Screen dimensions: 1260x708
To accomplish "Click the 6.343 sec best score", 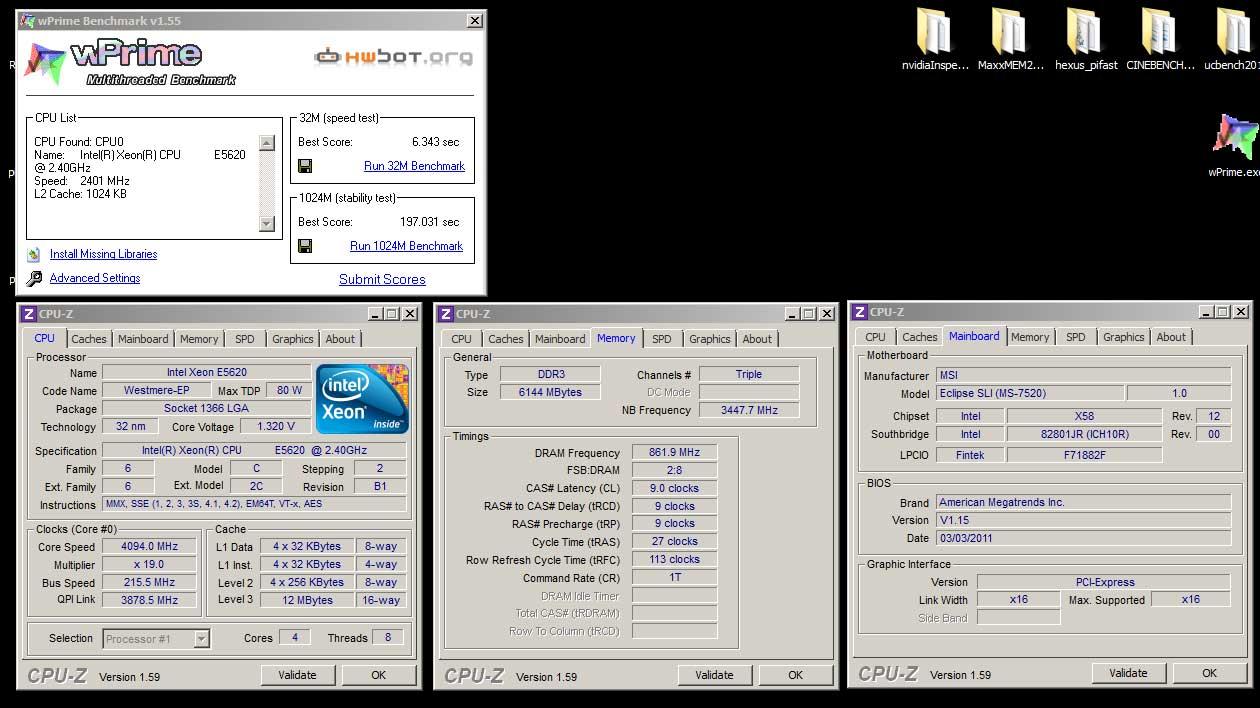I will coord(435,142).
